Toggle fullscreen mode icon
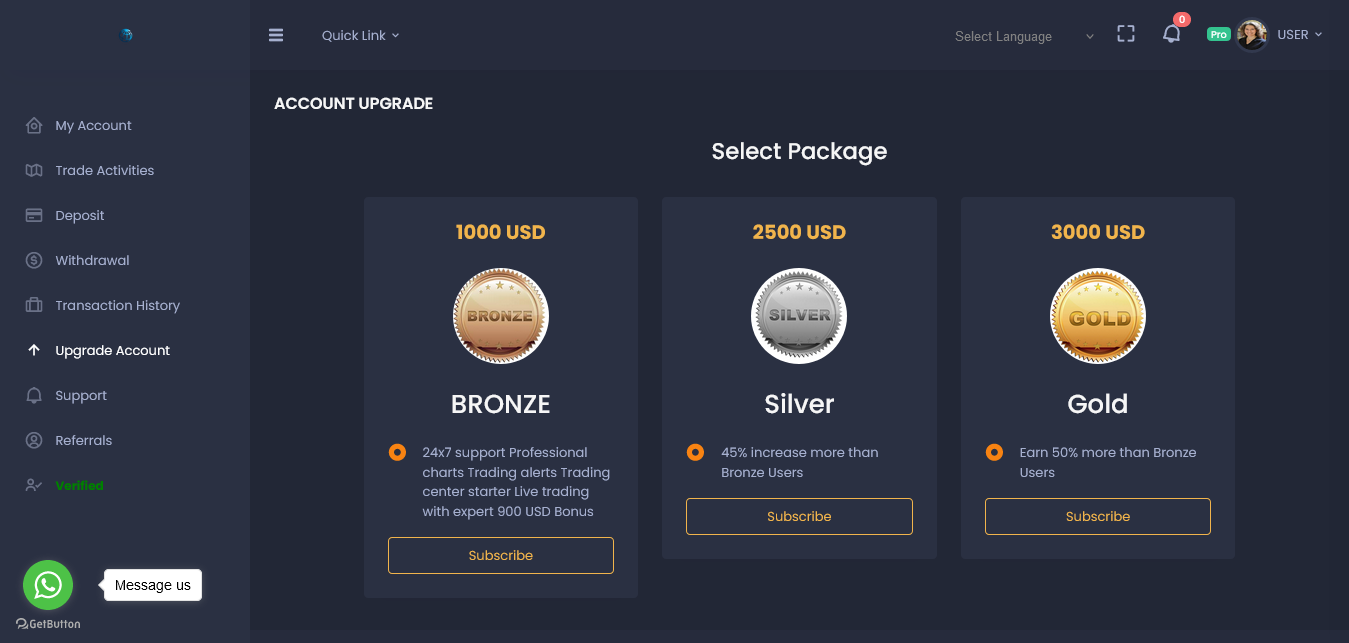Viewport: 1349px width, 643px height. point(1126,34)
